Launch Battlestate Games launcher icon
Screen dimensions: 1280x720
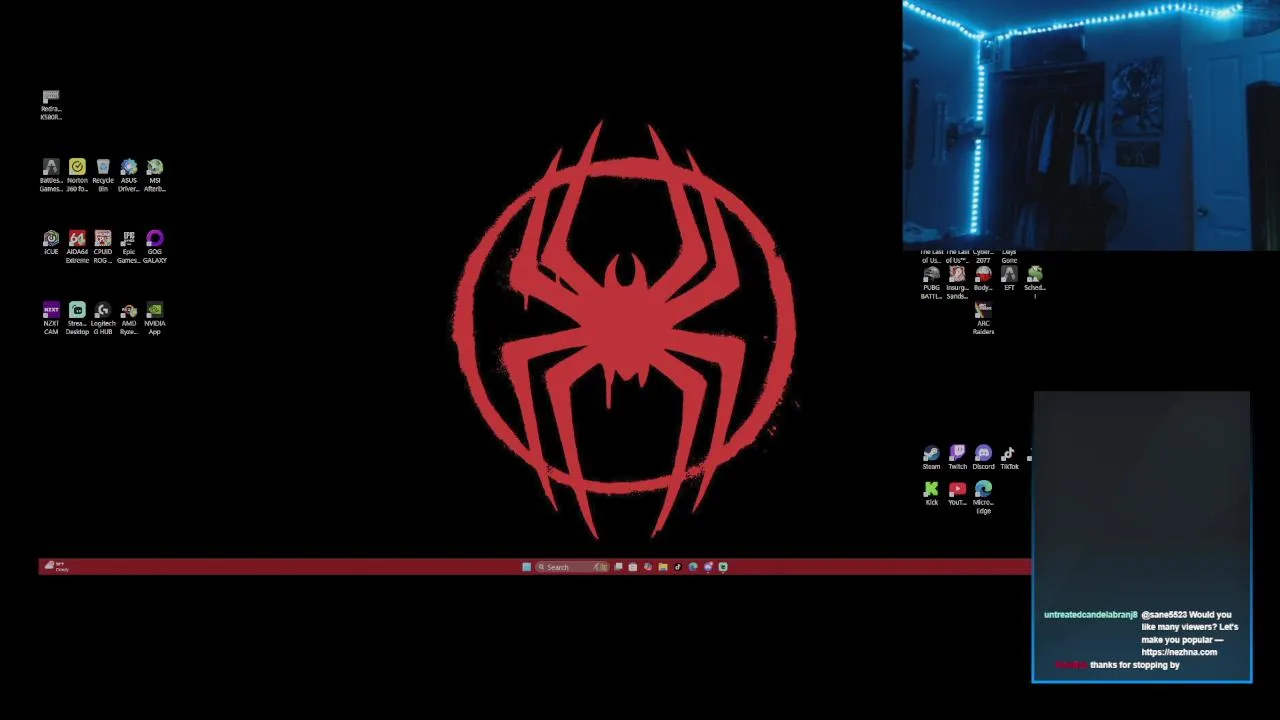click(51, 175)
